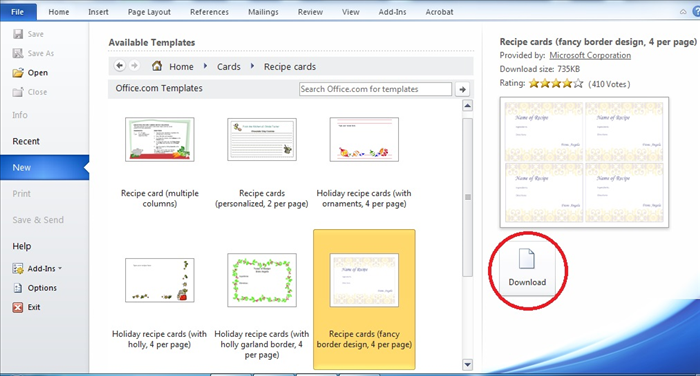
Task: Select holly garland border recipe card thumbnail
Action: (x=262, y=280)
